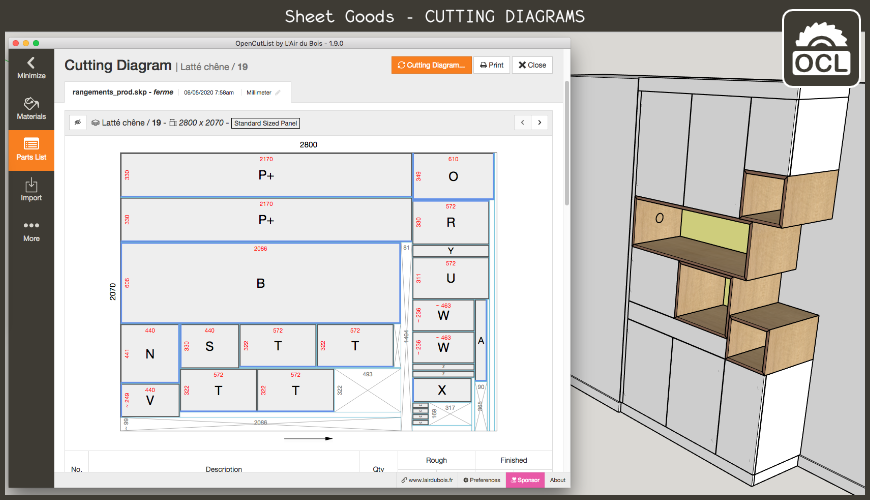
Task: Click the Print button
Action: [x=492, y=65]
